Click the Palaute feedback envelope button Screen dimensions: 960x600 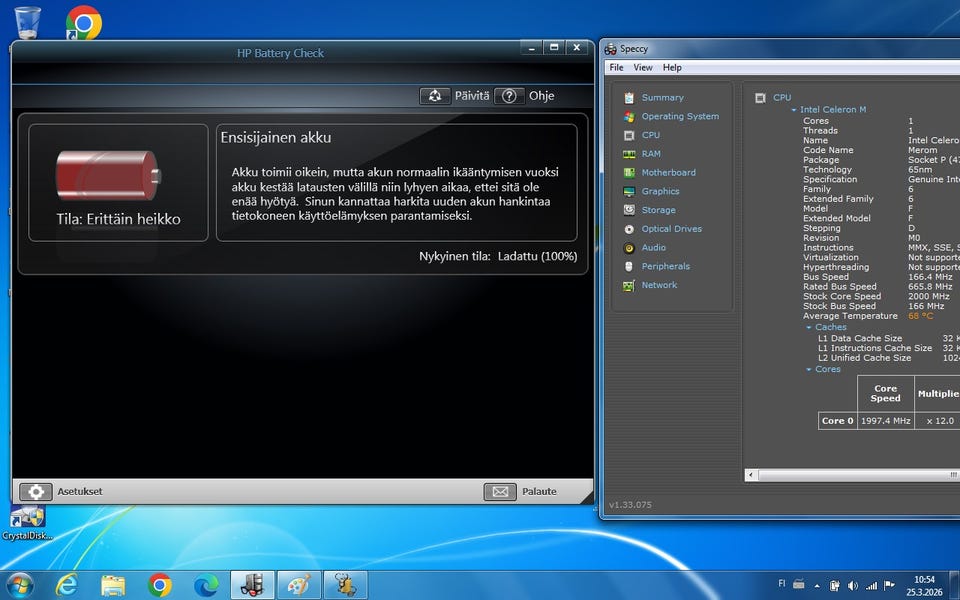tap(500, 492)
